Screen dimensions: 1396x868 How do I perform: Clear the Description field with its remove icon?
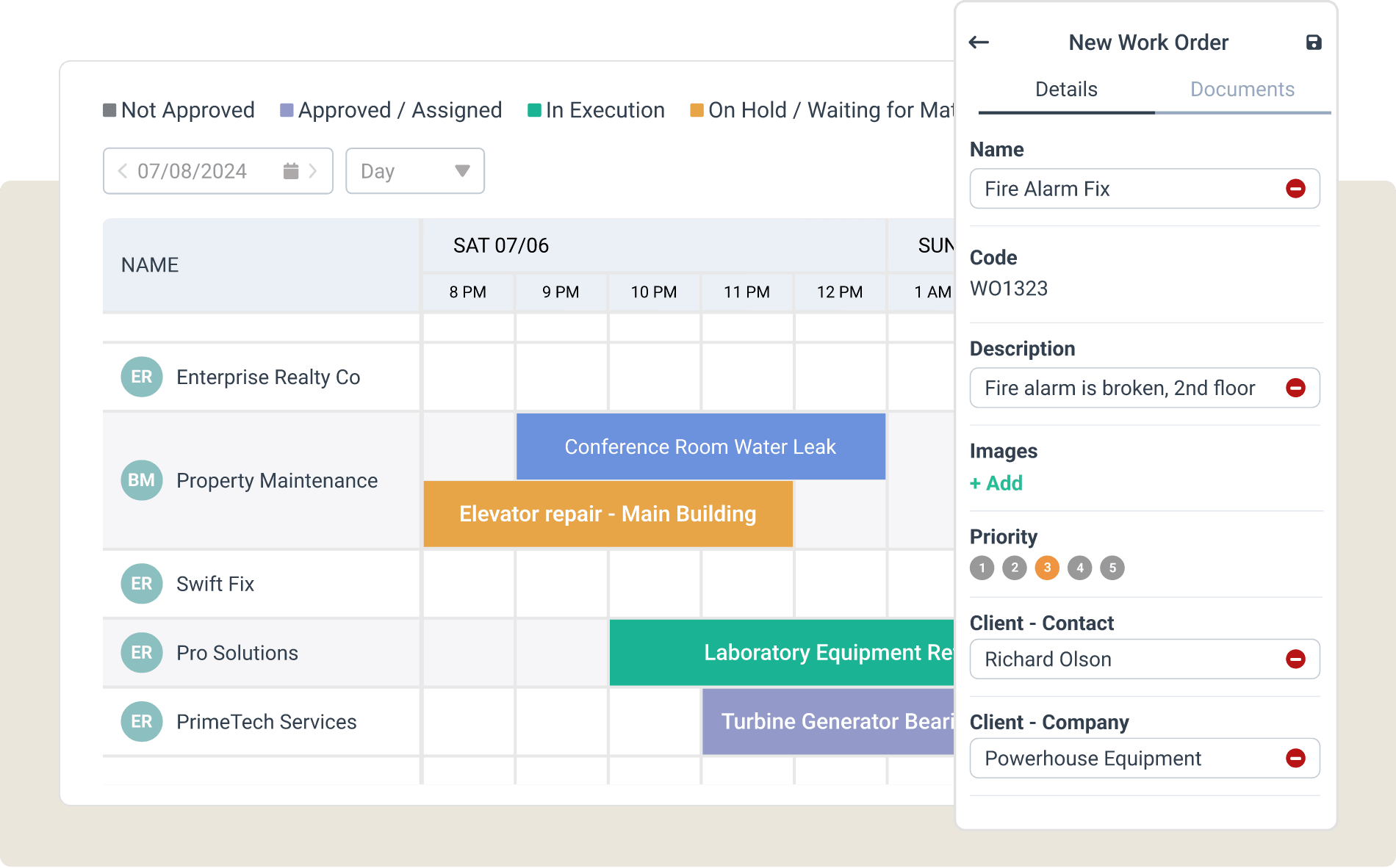point(1297,388)
